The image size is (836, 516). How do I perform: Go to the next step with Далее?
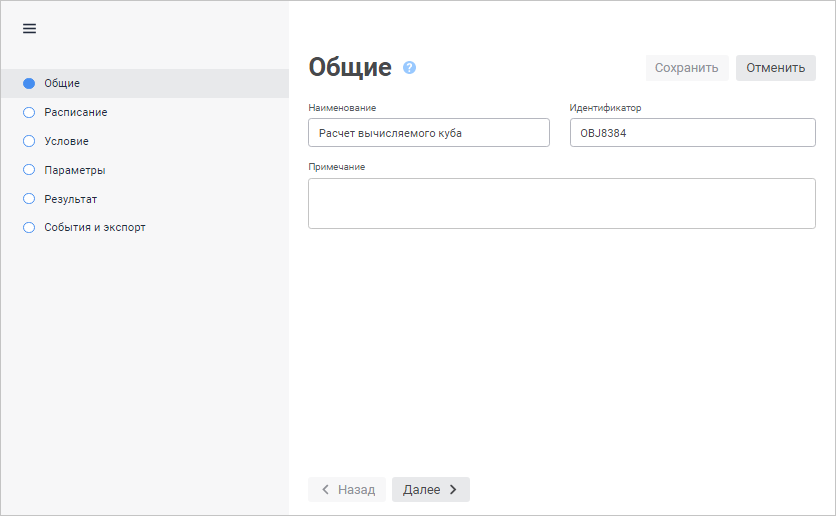(x=430, y=490)
